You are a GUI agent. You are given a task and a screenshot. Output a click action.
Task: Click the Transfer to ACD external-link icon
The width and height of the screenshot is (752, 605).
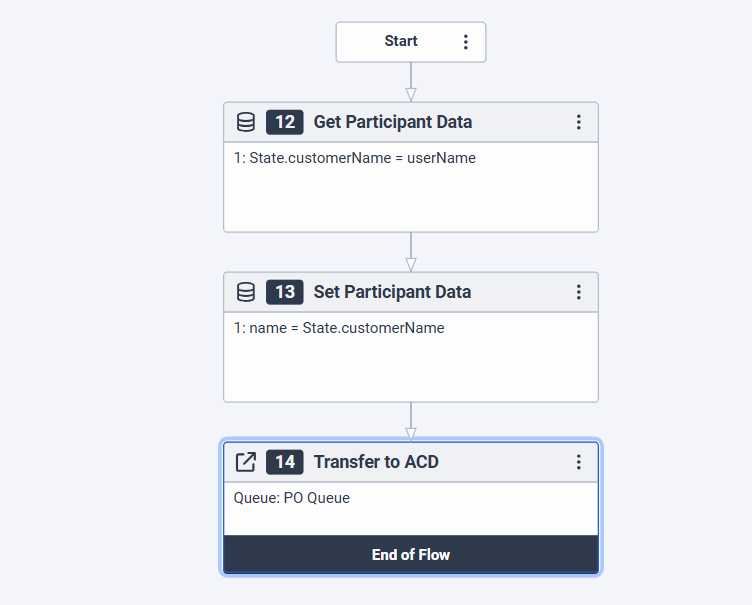click(245, 462)
